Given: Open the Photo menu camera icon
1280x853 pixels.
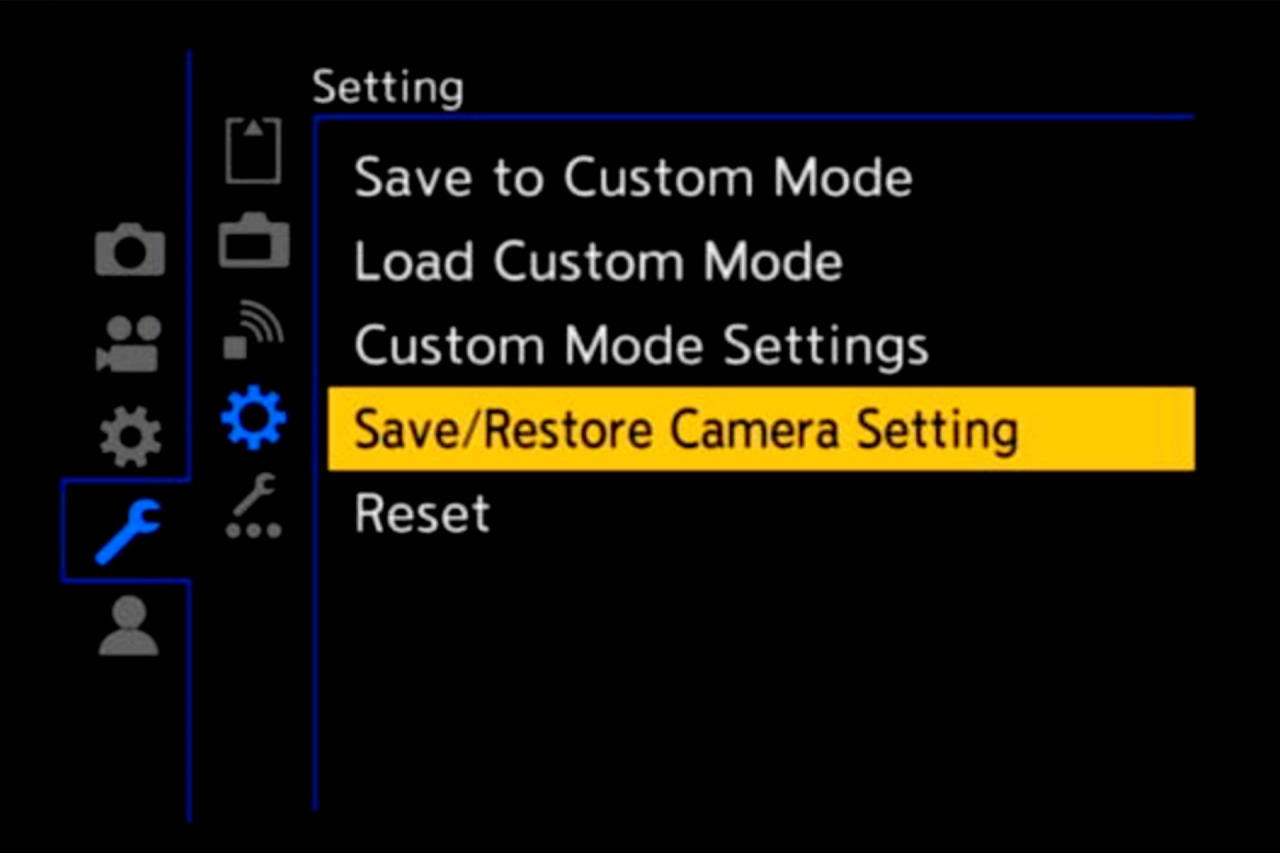Looking at the screenshot, I should [x=128, y=250].
